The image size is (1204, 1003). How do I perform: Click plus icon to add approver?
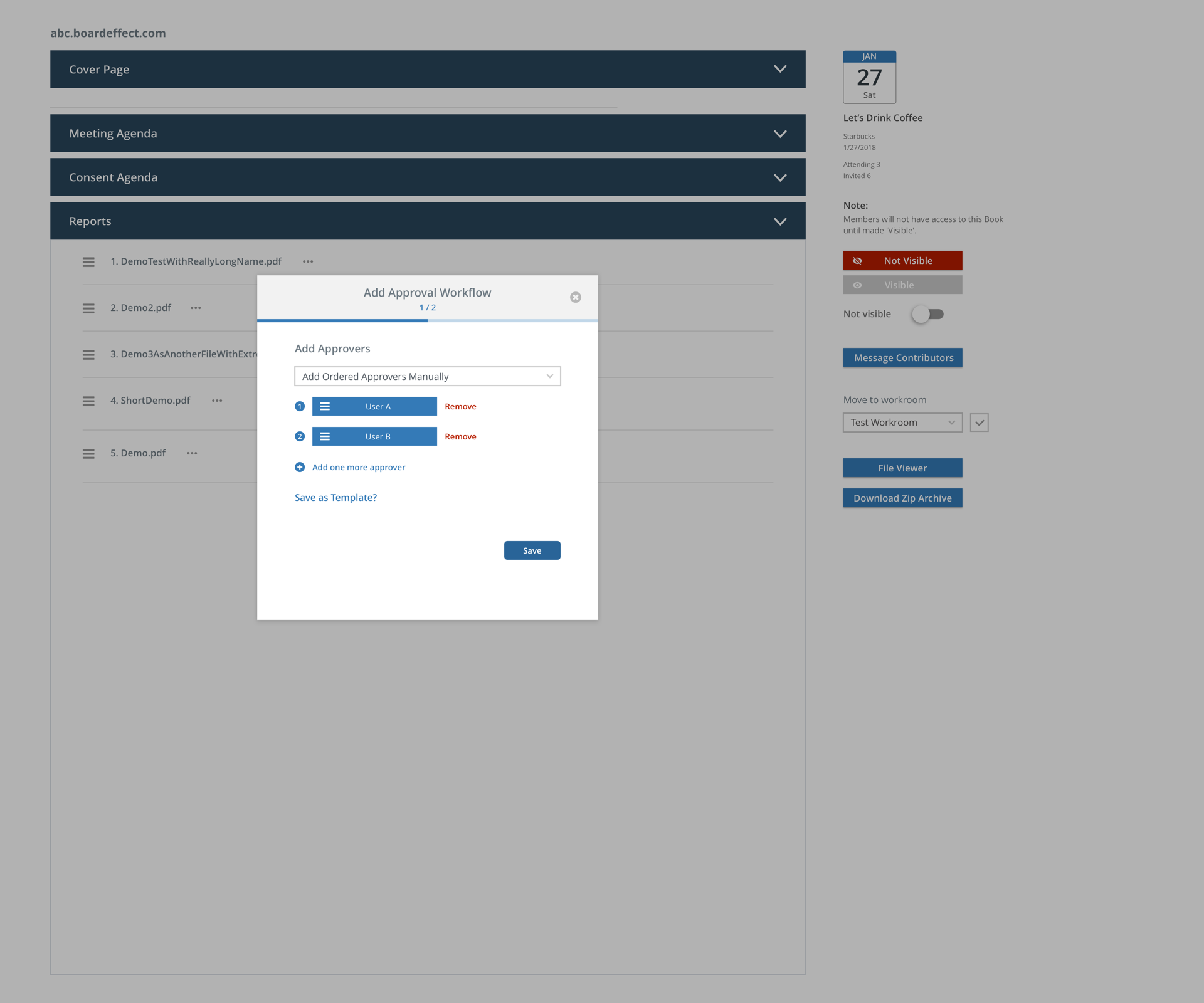300,467
